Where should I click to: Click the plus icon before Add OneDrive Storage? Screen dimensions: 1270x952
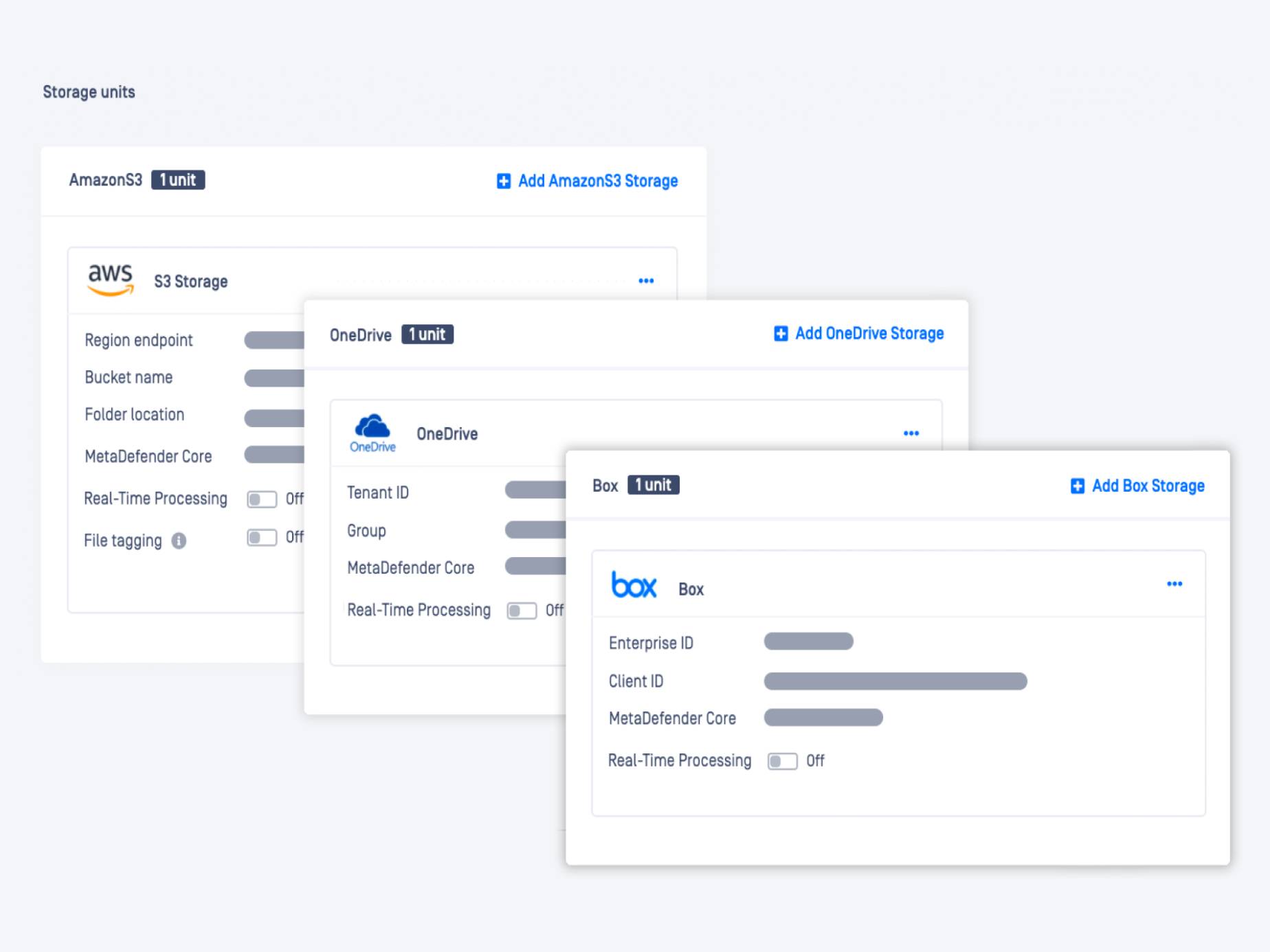pos(780,334)
